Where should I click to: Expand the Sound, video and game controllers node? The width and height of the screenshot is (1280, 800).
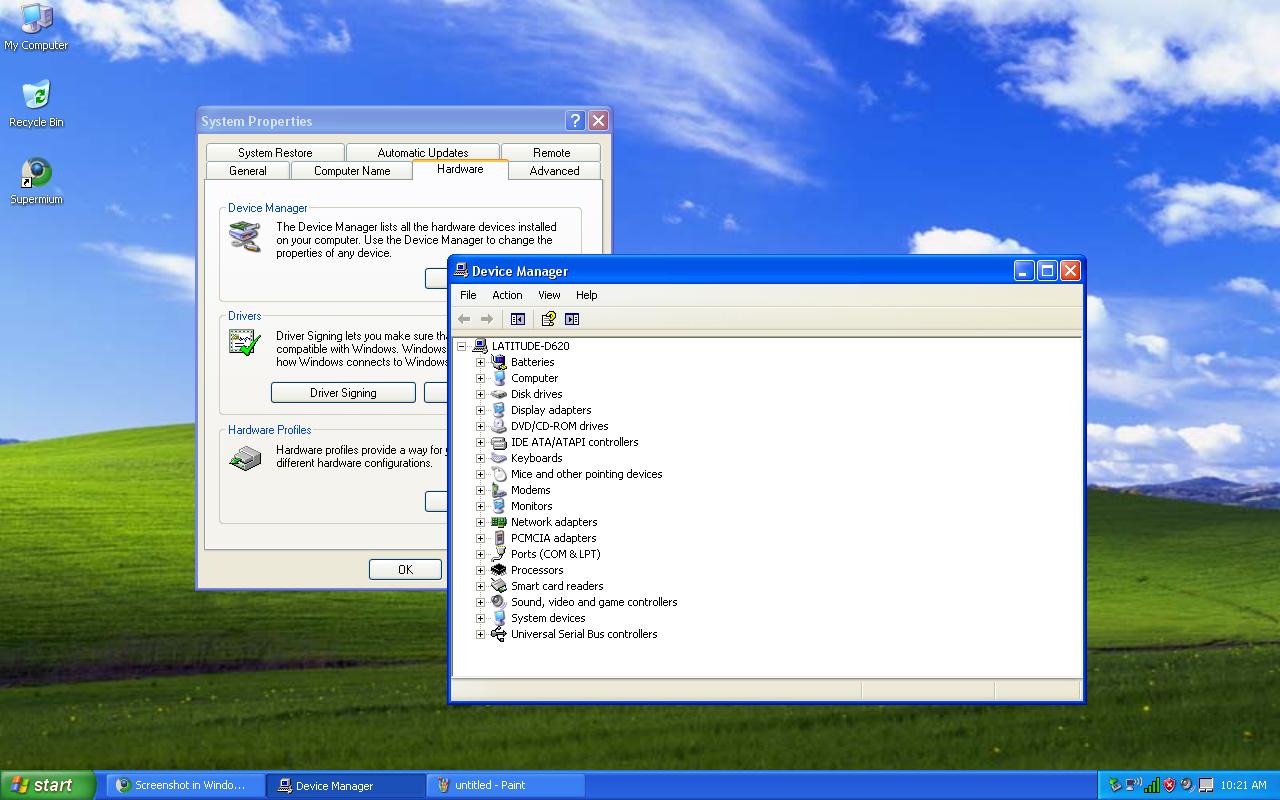tap(480, 602)
